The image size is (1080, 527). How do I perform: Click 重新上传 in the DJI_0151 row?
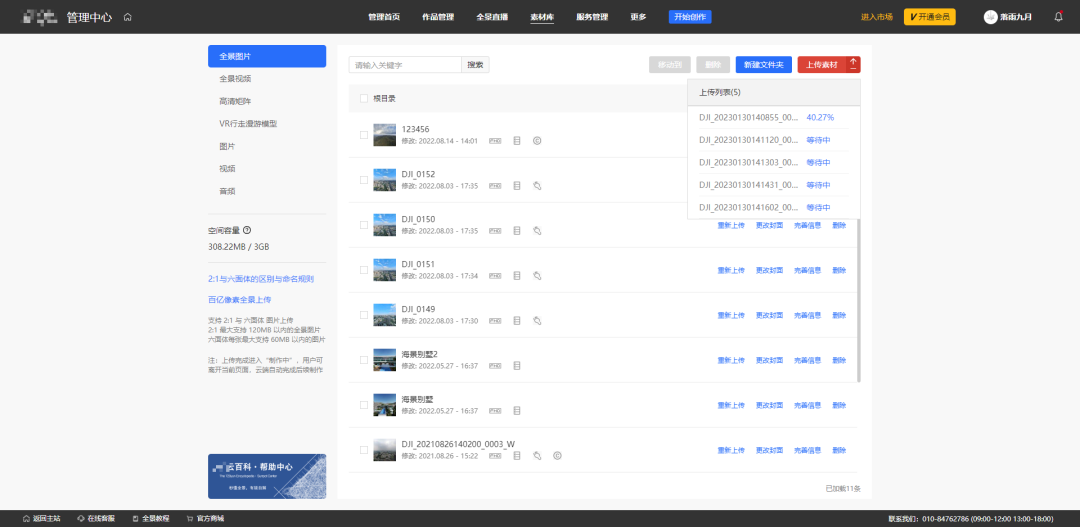(731, 270)
